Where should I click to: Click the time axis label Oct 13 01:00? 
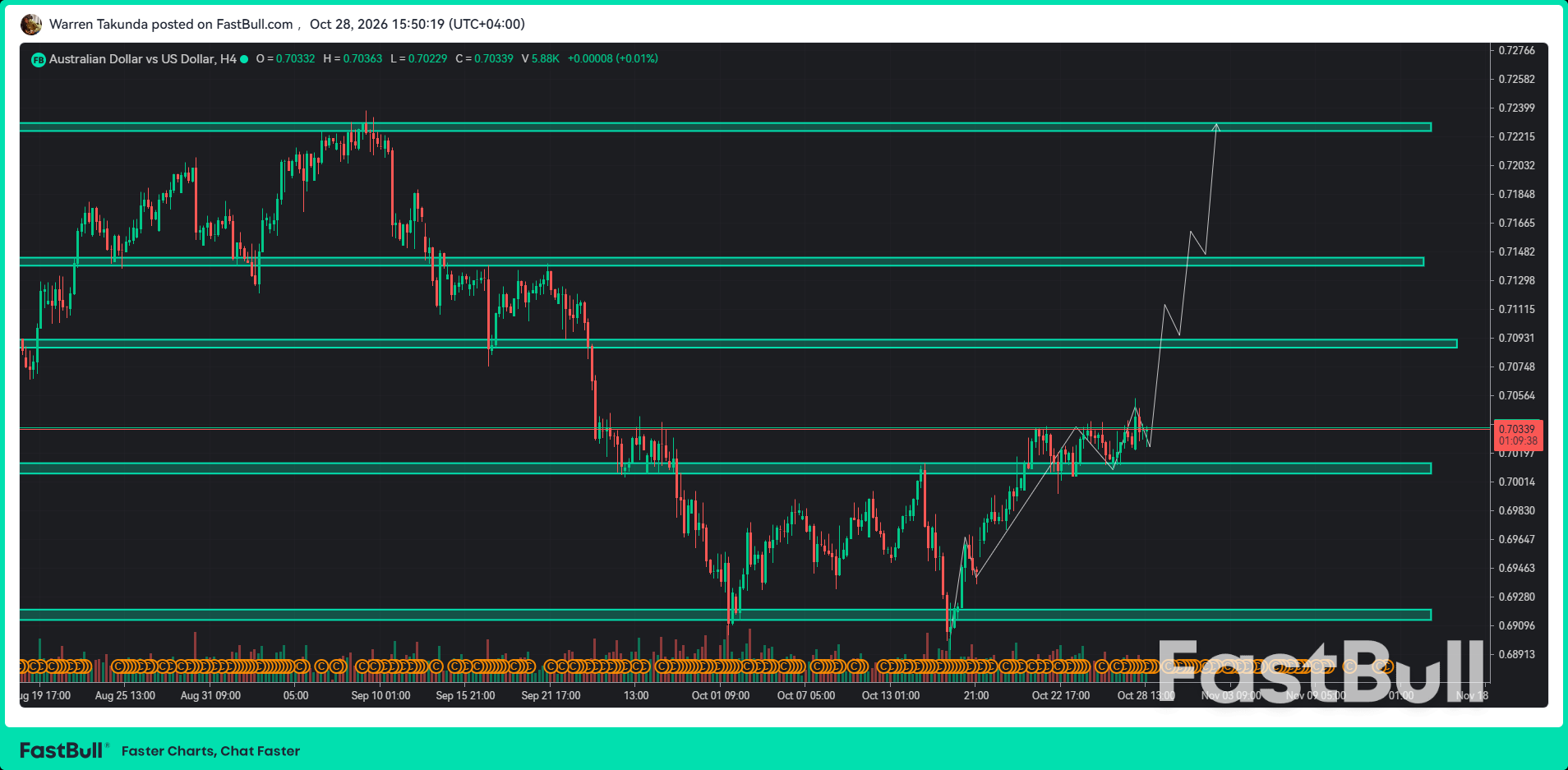891,696
